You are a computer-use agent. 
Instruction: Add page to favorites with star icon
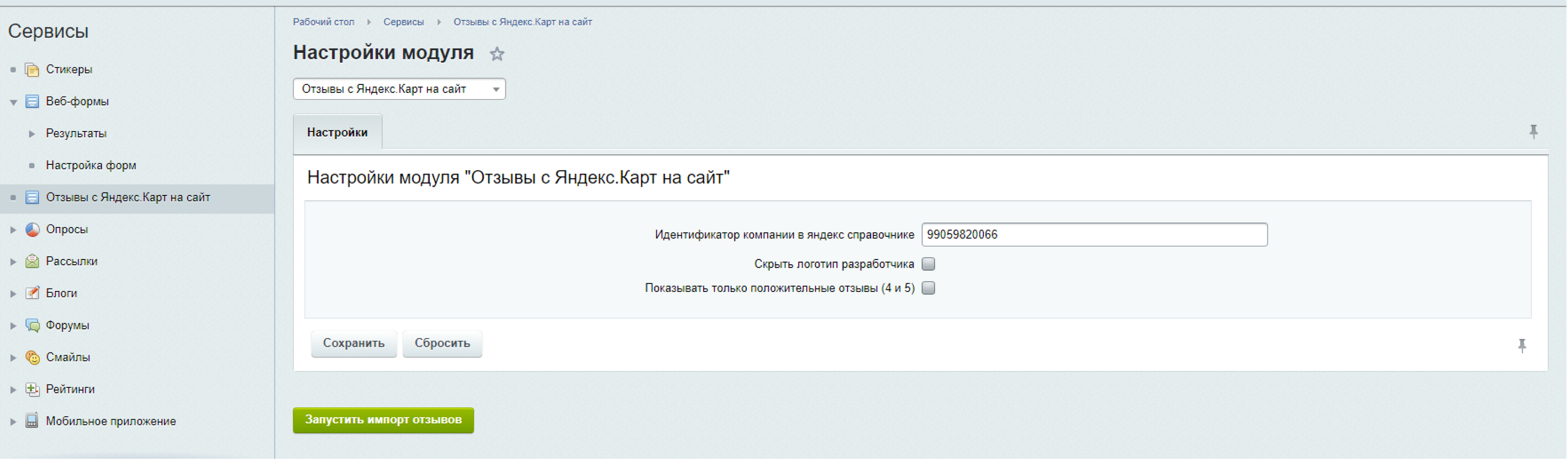point(497,54)
